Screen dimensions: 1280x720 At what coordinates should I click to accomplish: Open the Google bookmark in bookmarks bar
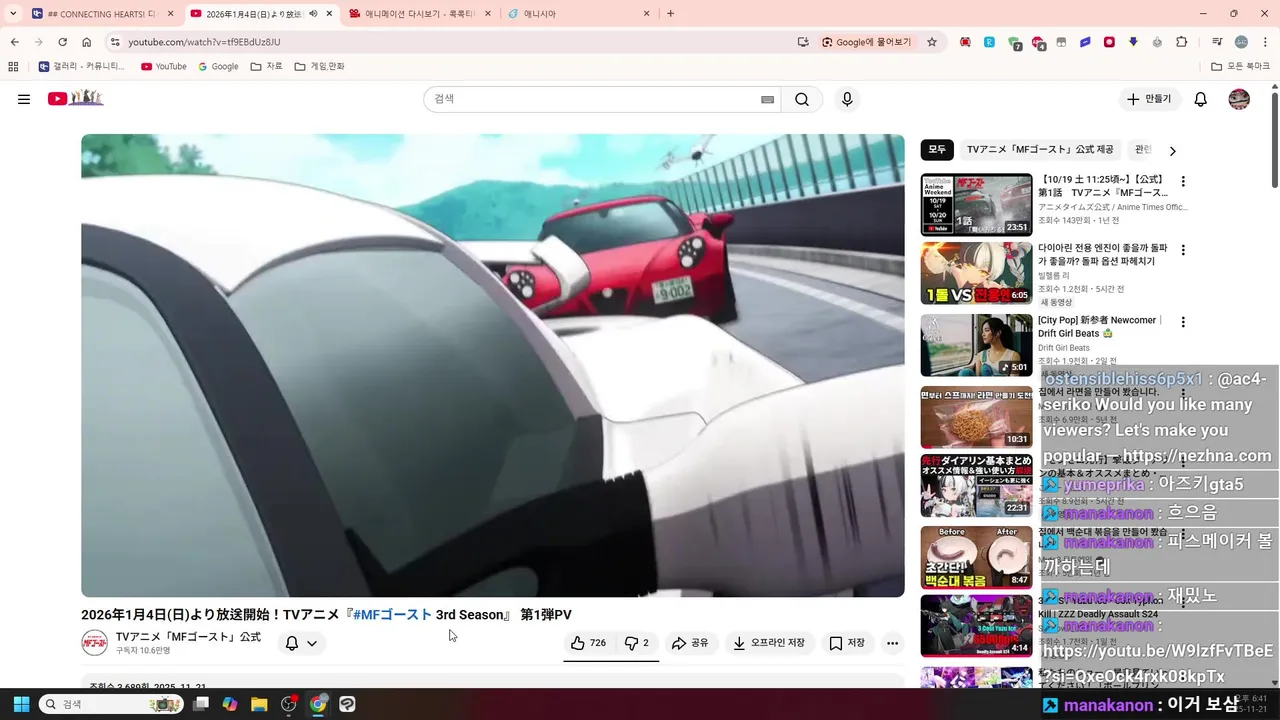[x=218, y=67]
